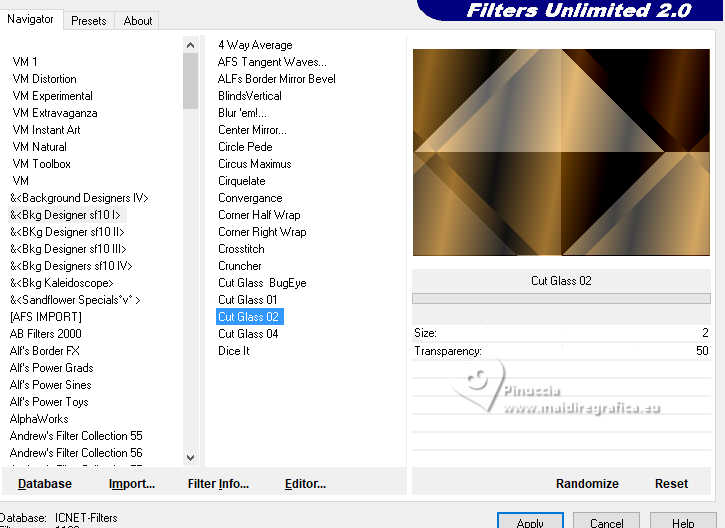The image size is (725, 528).
Task: Randomize the filter settings
Action: pyautogui.click(x=587, y=484)
